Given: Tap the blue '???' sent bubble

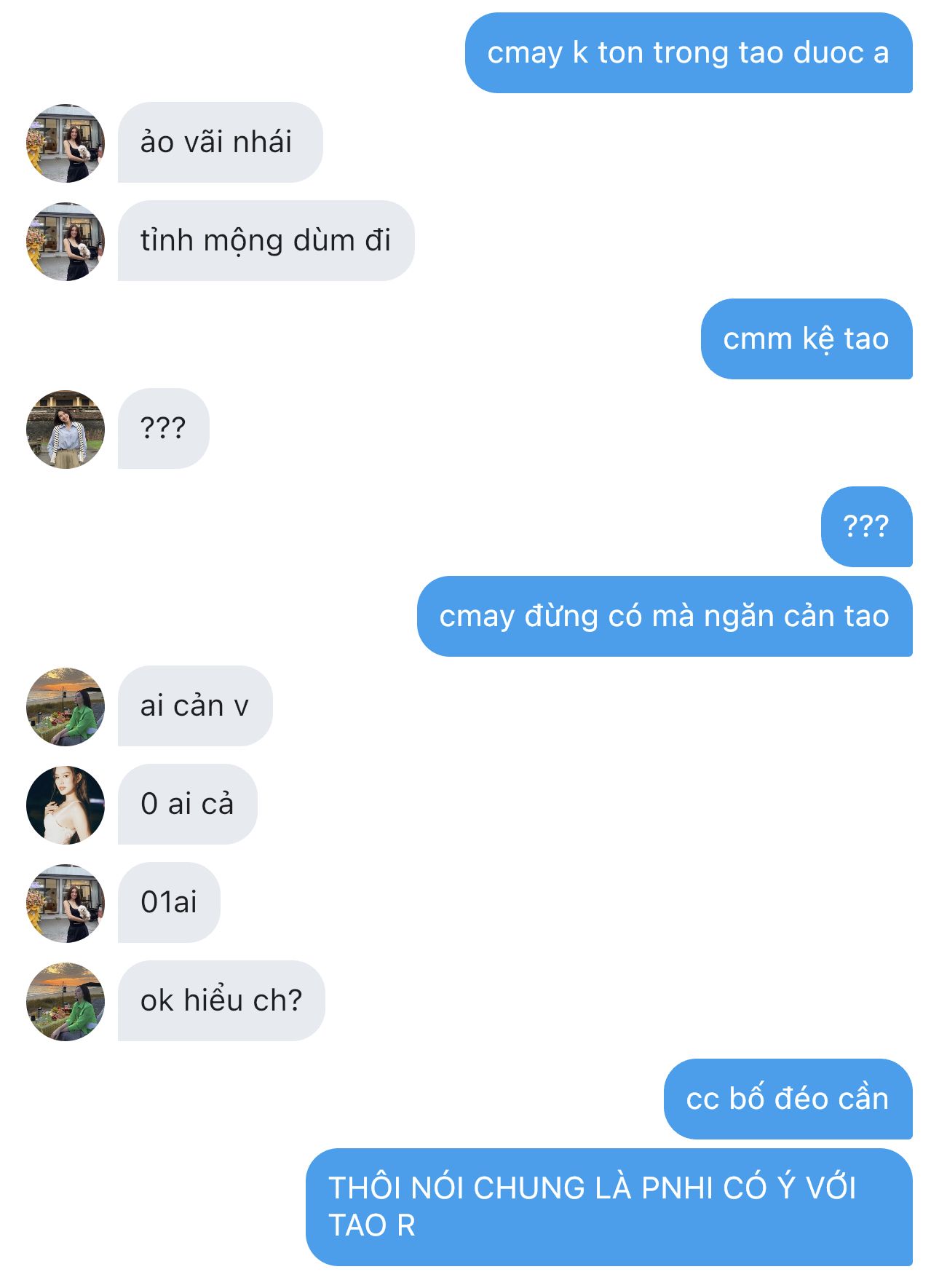Looking at the screenshot, I should [x=866, y=526].
